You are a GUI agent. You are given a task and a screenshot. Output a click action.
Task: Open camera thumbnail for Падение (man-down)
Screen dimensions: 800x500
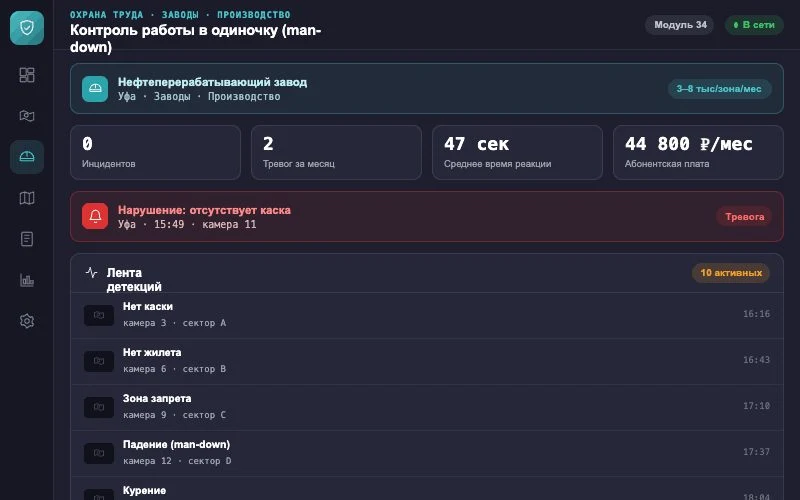(99, 453)
